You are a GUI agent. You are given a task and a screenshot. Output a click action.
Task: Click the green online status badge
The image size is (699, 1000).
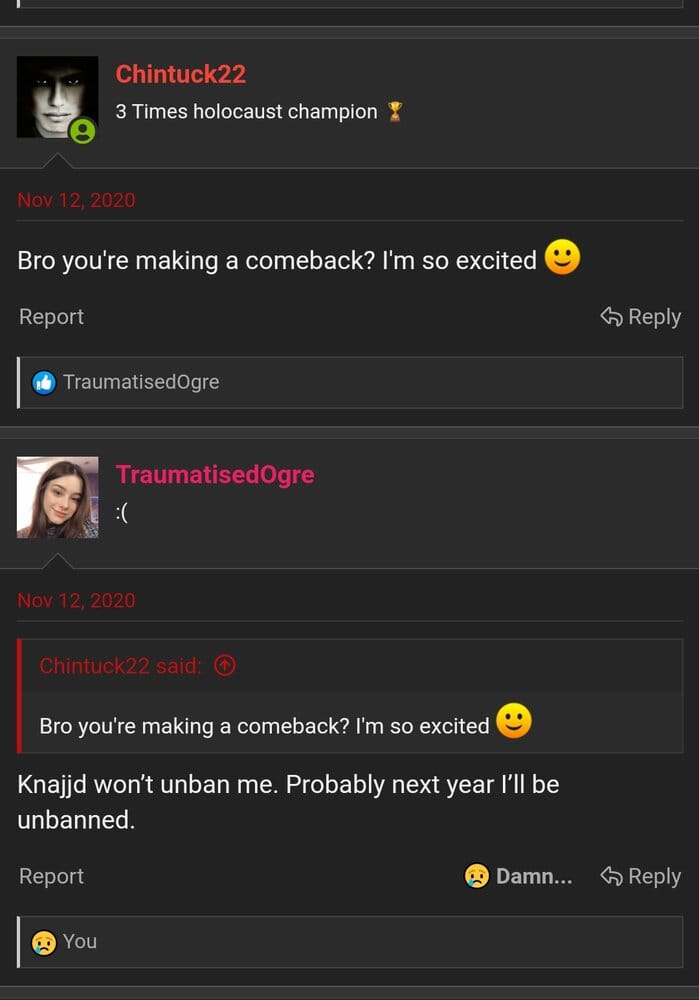(82, 130)
